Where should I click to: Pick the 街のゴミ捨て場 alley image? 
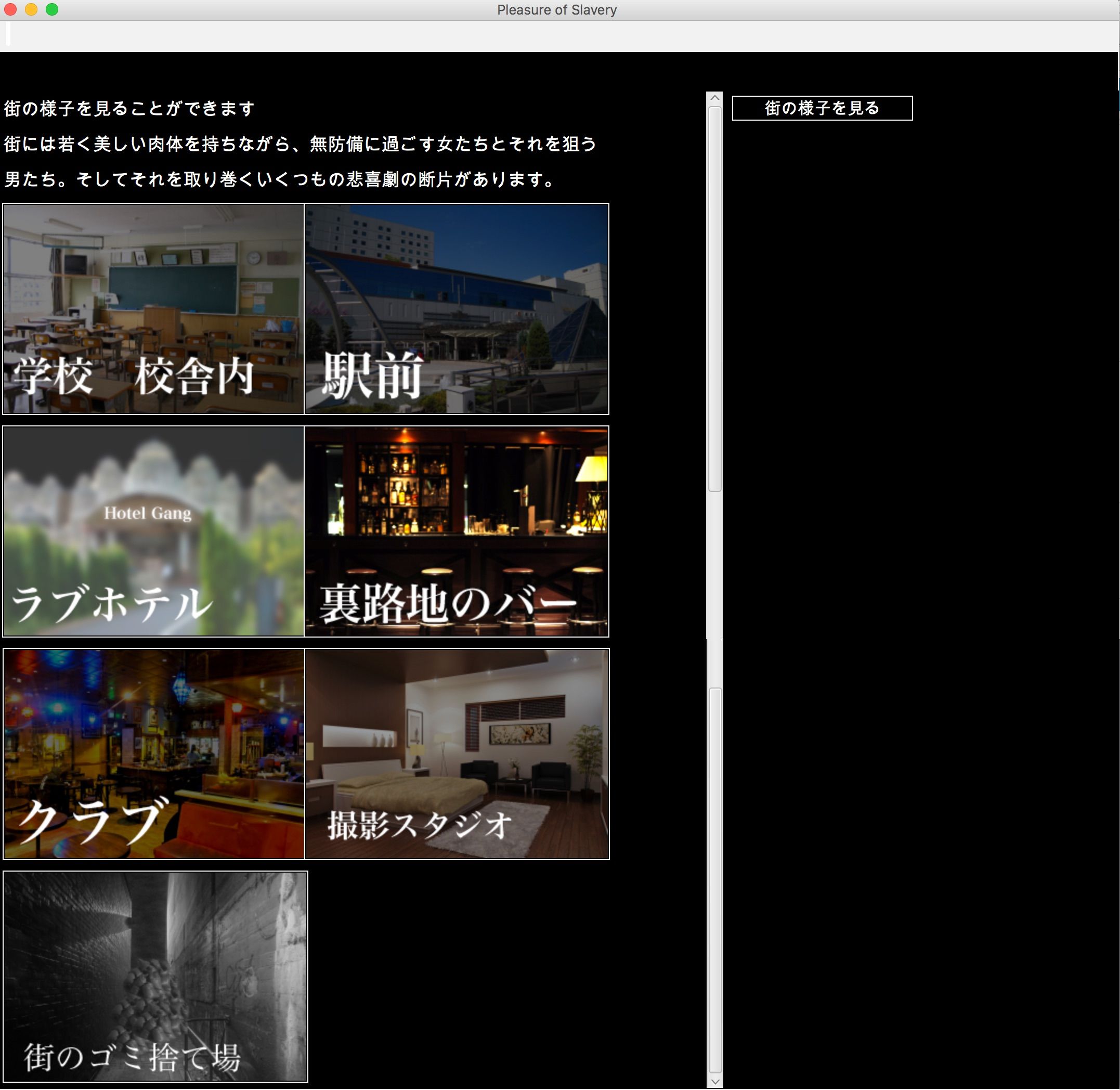click(155, 977)
